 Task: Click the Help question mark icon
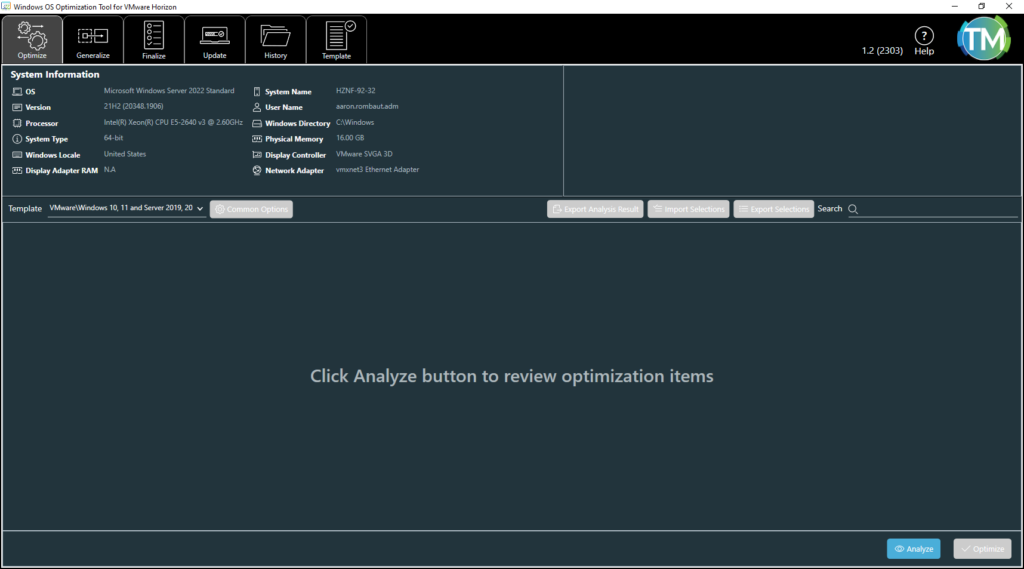pos(924,36)
